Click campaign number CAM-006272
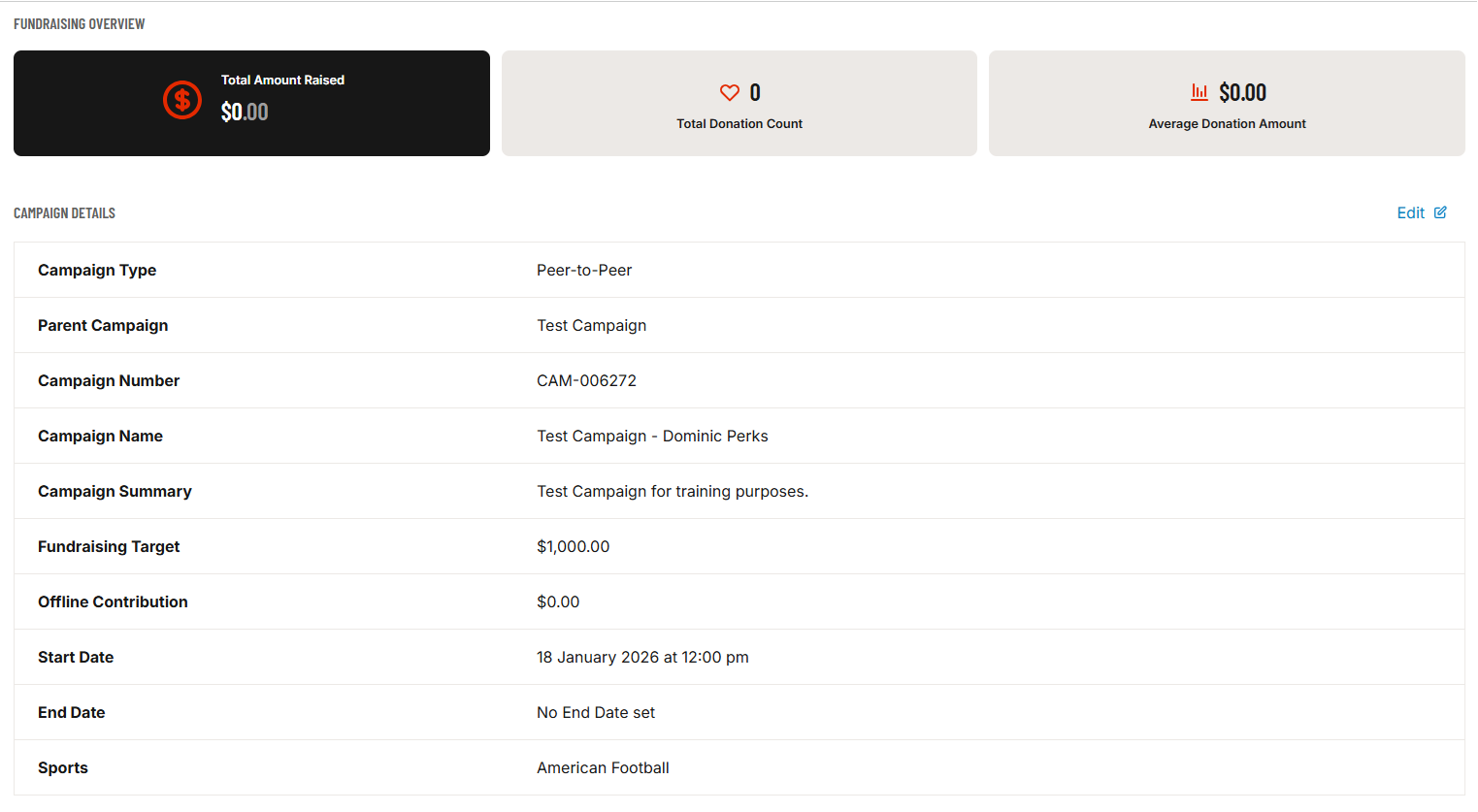 586,381
